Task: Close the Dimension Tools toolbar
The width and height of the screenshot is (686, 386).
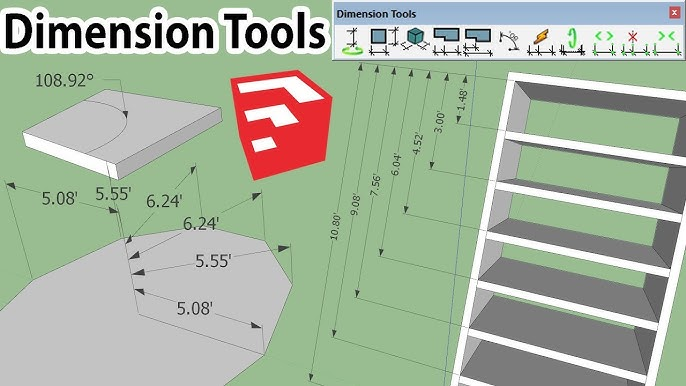Action: click(x=674, y=13)
